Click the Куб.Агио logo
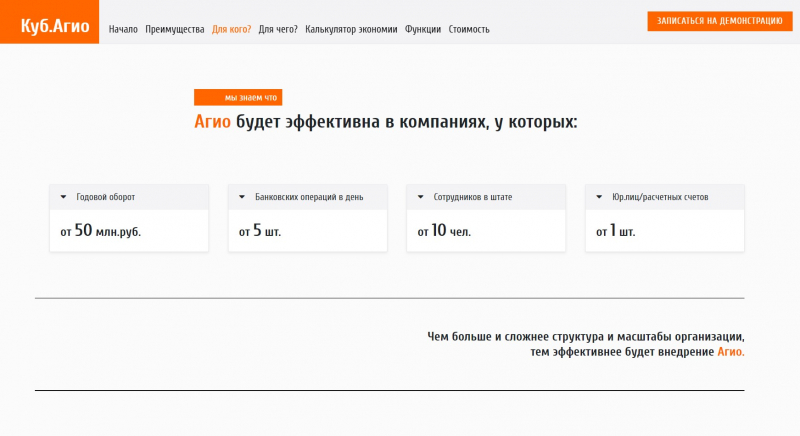The image size is (800, 436). tap(49, 22)
